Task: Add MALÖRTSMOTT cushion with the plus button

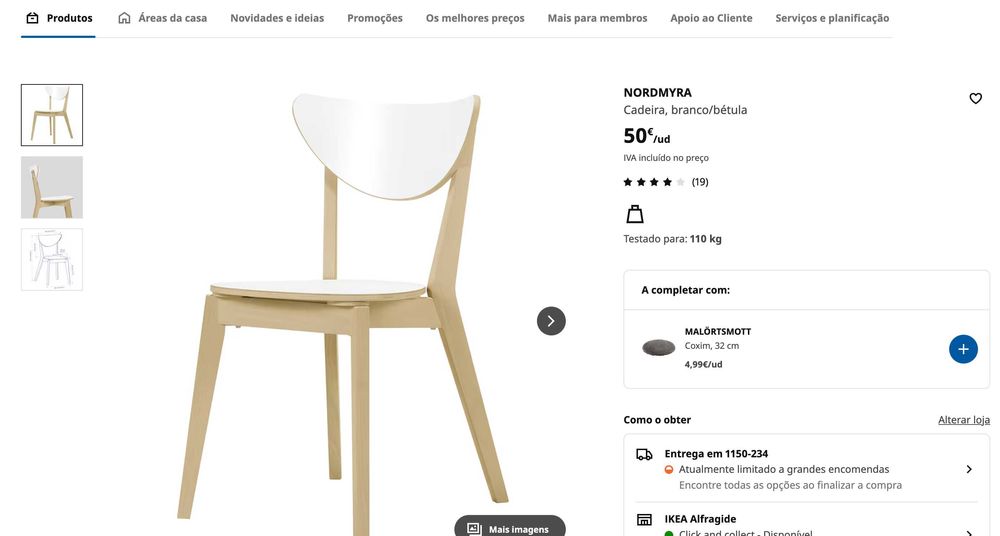Action: tap(963, 349)
